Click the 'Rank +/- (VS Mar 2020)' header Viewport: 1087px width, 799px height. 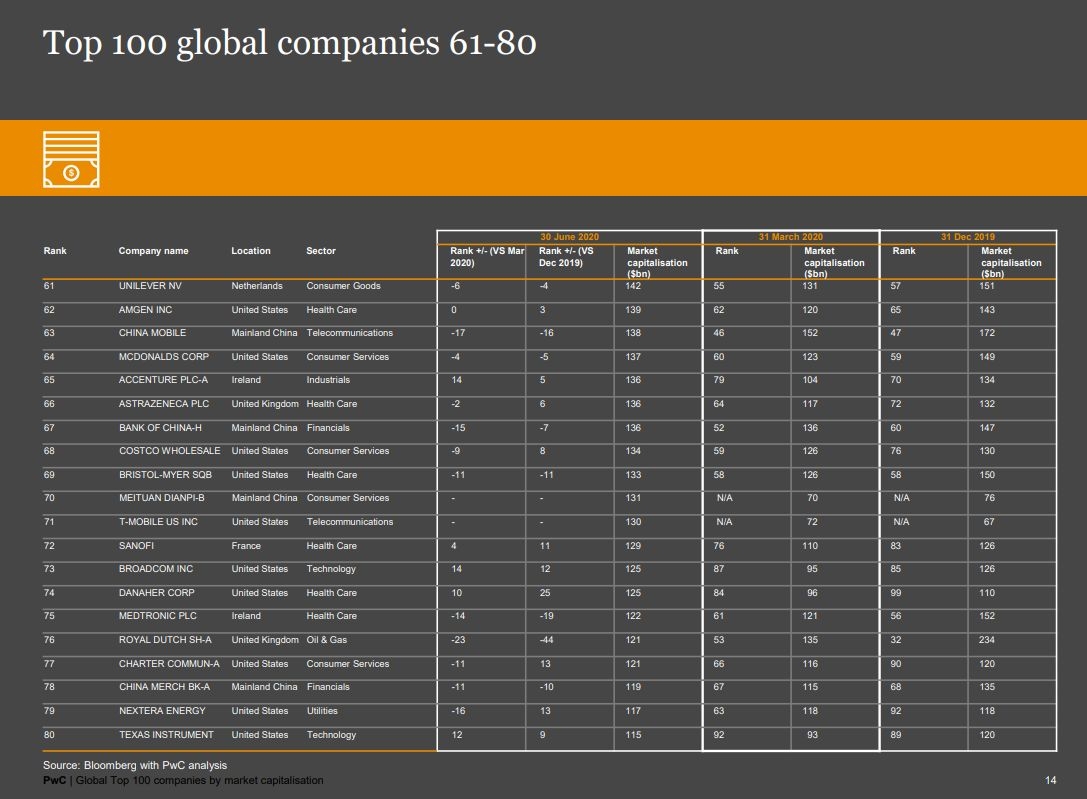tap(487, 257)
